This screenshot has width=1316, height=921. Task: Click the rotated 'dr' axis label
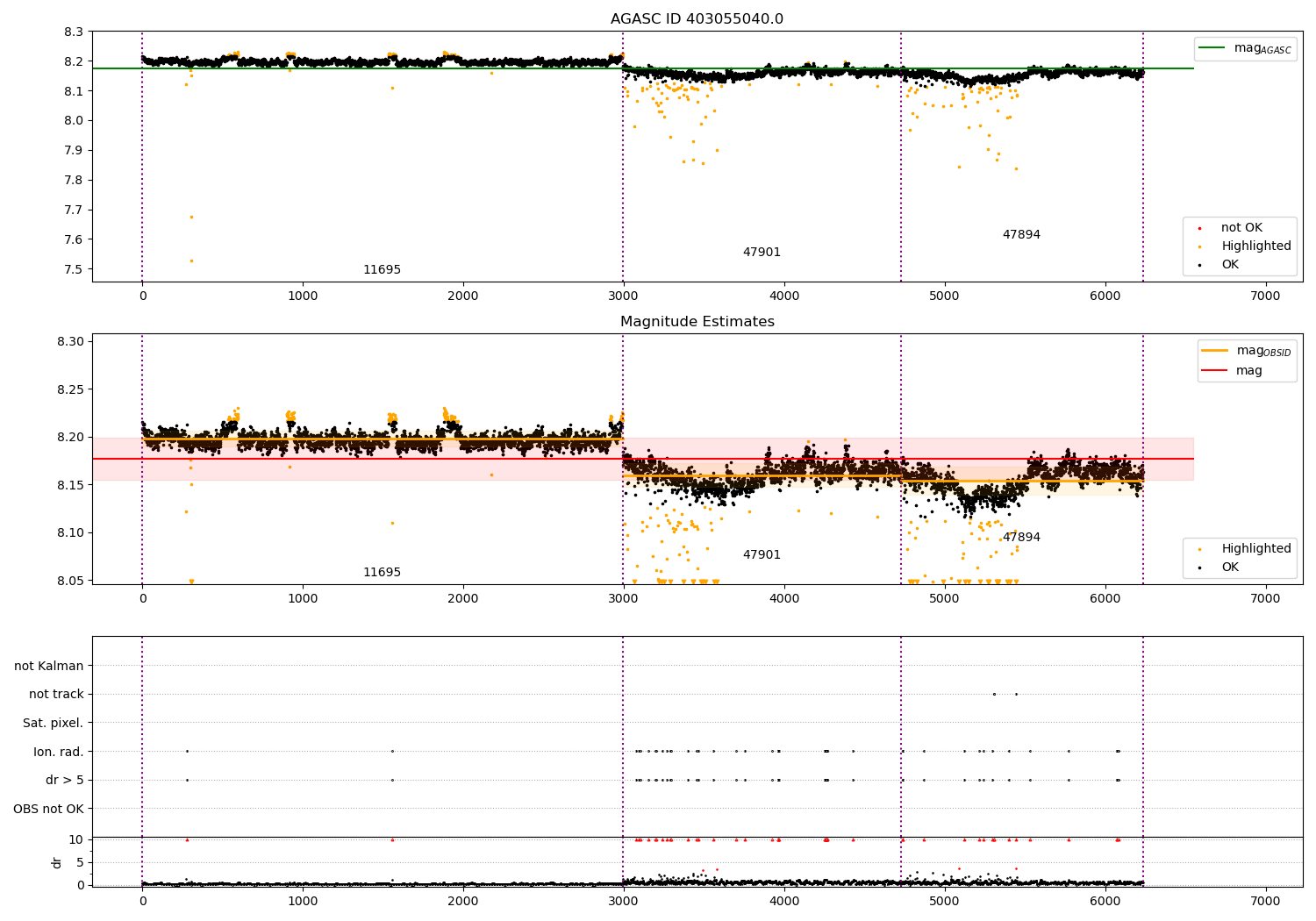pos(57,862)
